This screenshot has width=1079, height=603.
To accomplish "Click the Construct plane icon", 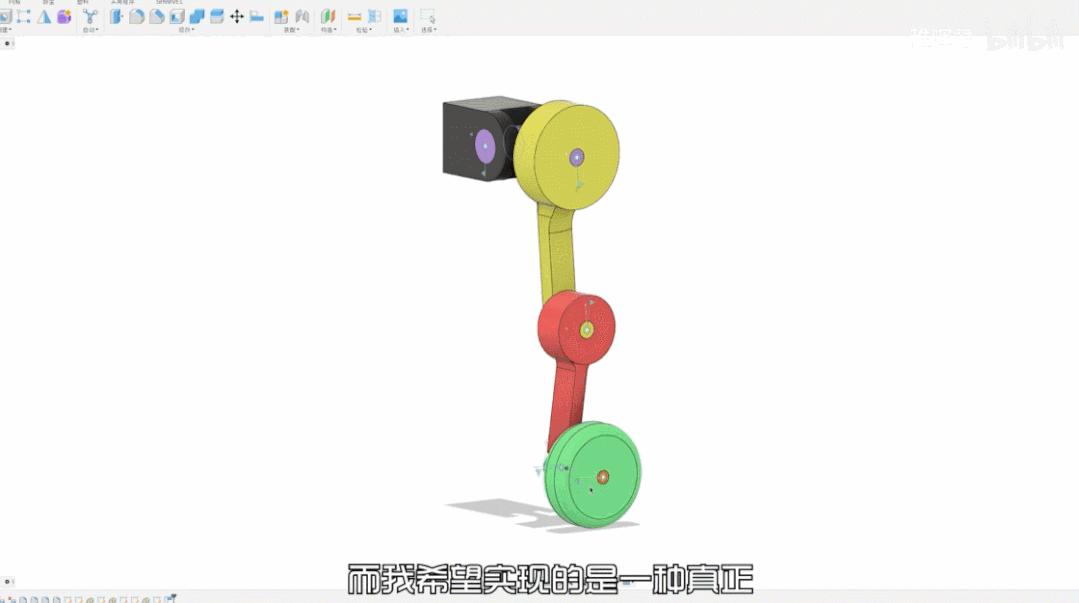I will point(328,17).
